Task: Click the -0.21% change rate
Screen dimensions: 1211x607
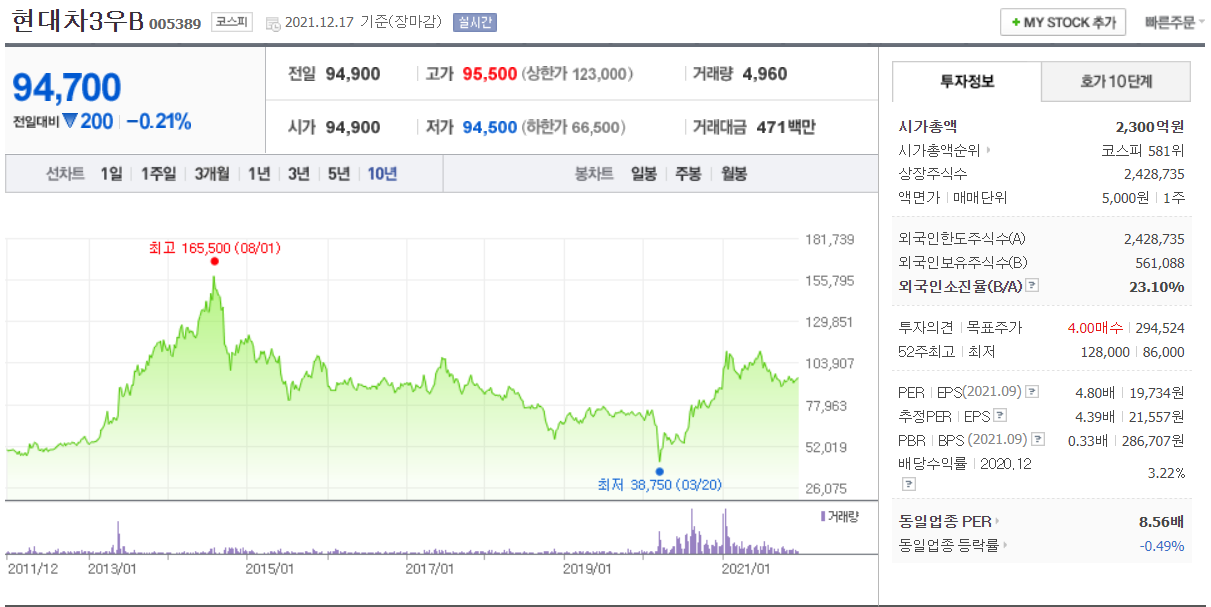Action: (159, 122)
